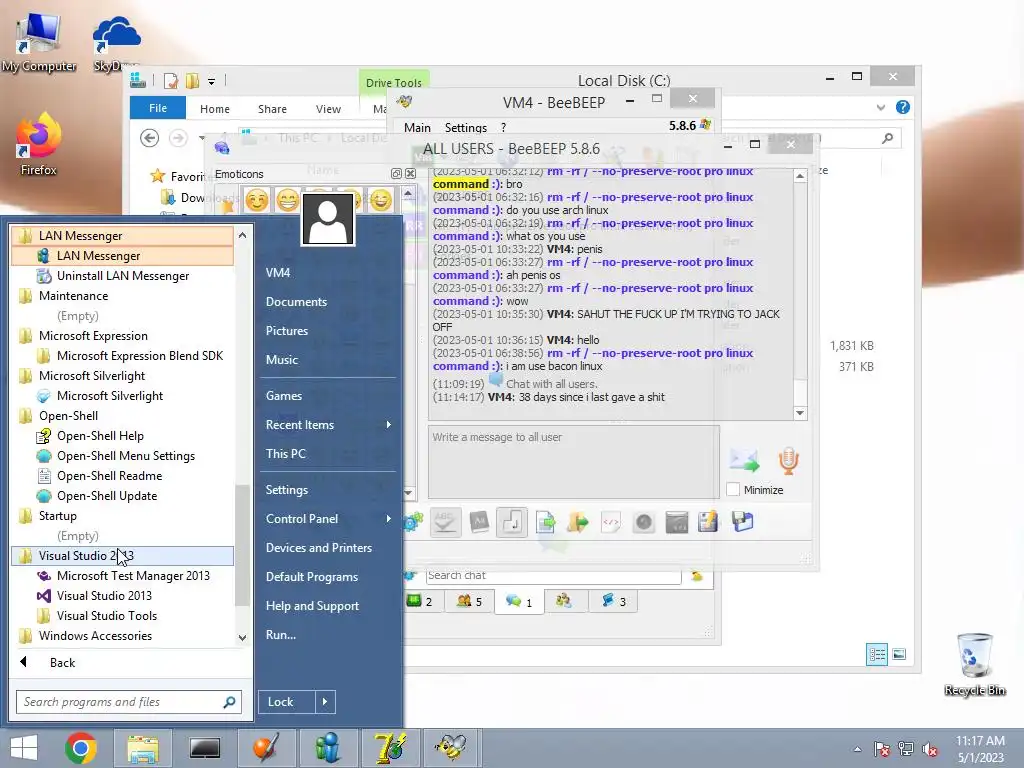Click the floppy disk and folder icon in chat toolbar

743,522
